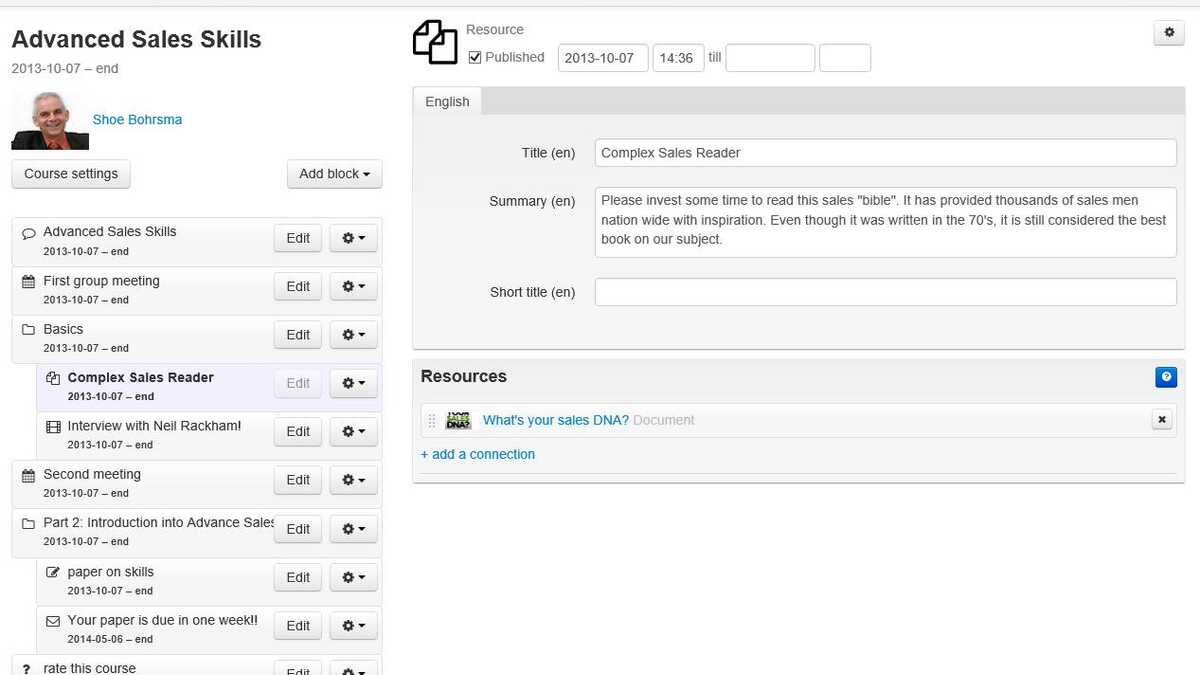
Task: Edit the paper on skills block
Action: [x=298, y=577]
